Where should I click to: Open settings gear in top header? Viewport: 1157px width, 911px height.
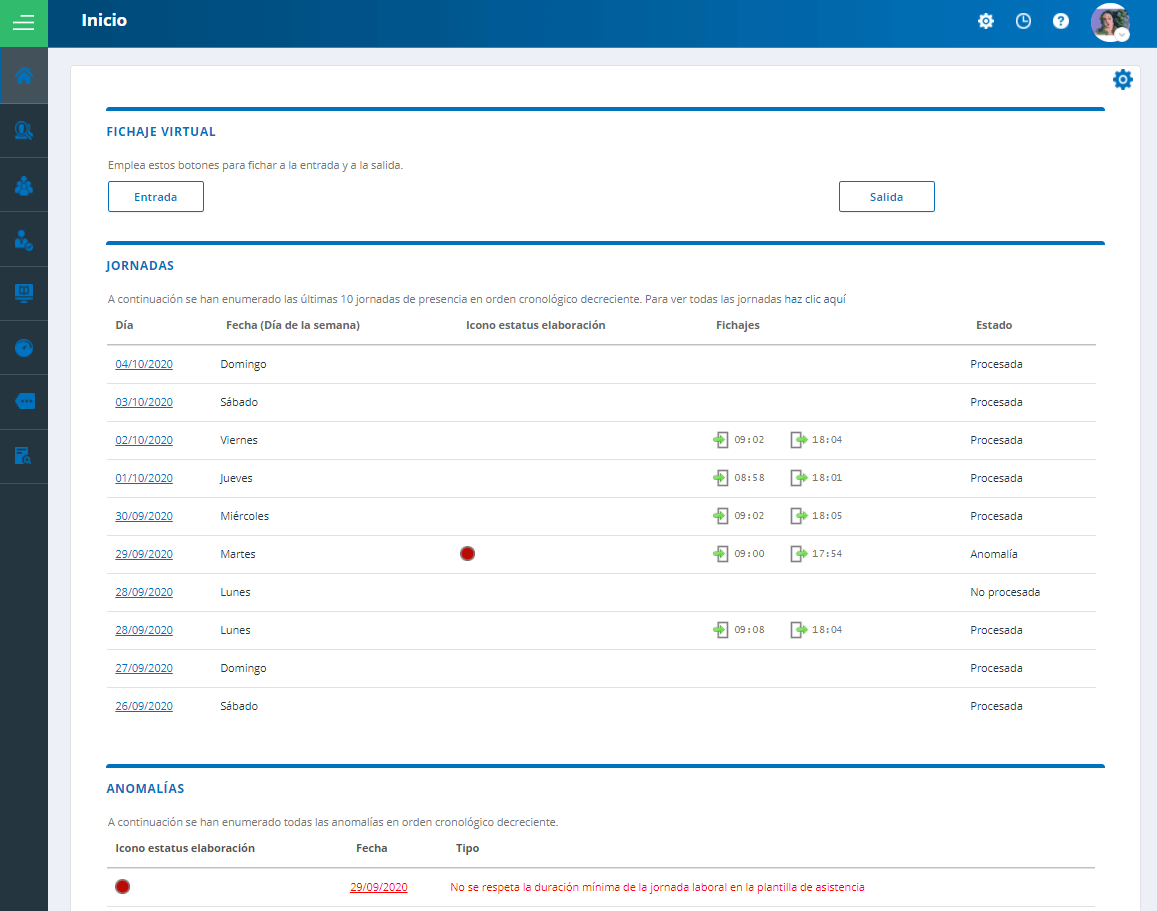(986, 21)
